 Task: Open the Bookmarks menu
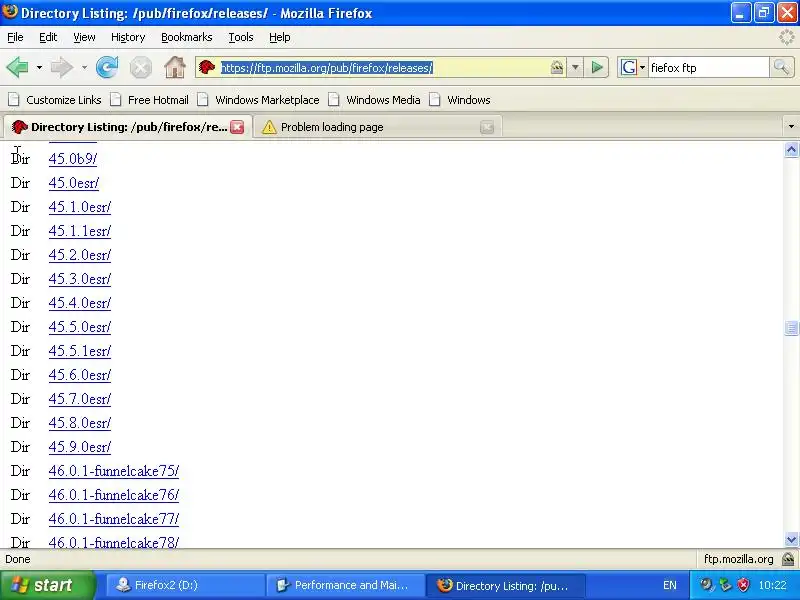(x=187, y=37)
